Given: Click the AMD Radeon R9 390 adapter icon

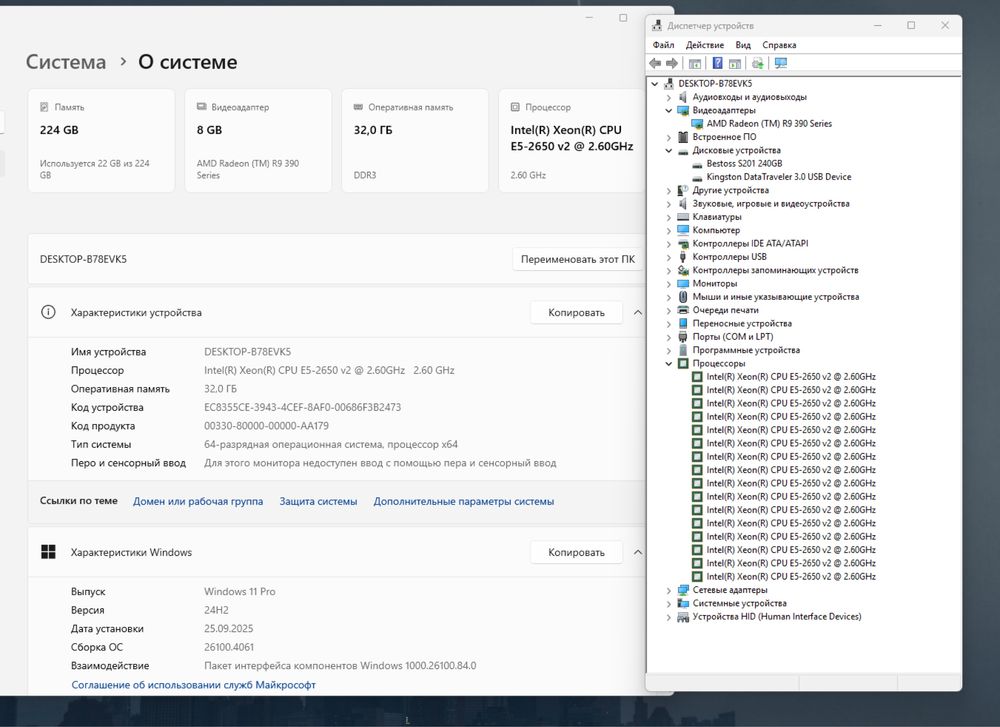Looking at the screenshot, I should [x=697, y=124].
